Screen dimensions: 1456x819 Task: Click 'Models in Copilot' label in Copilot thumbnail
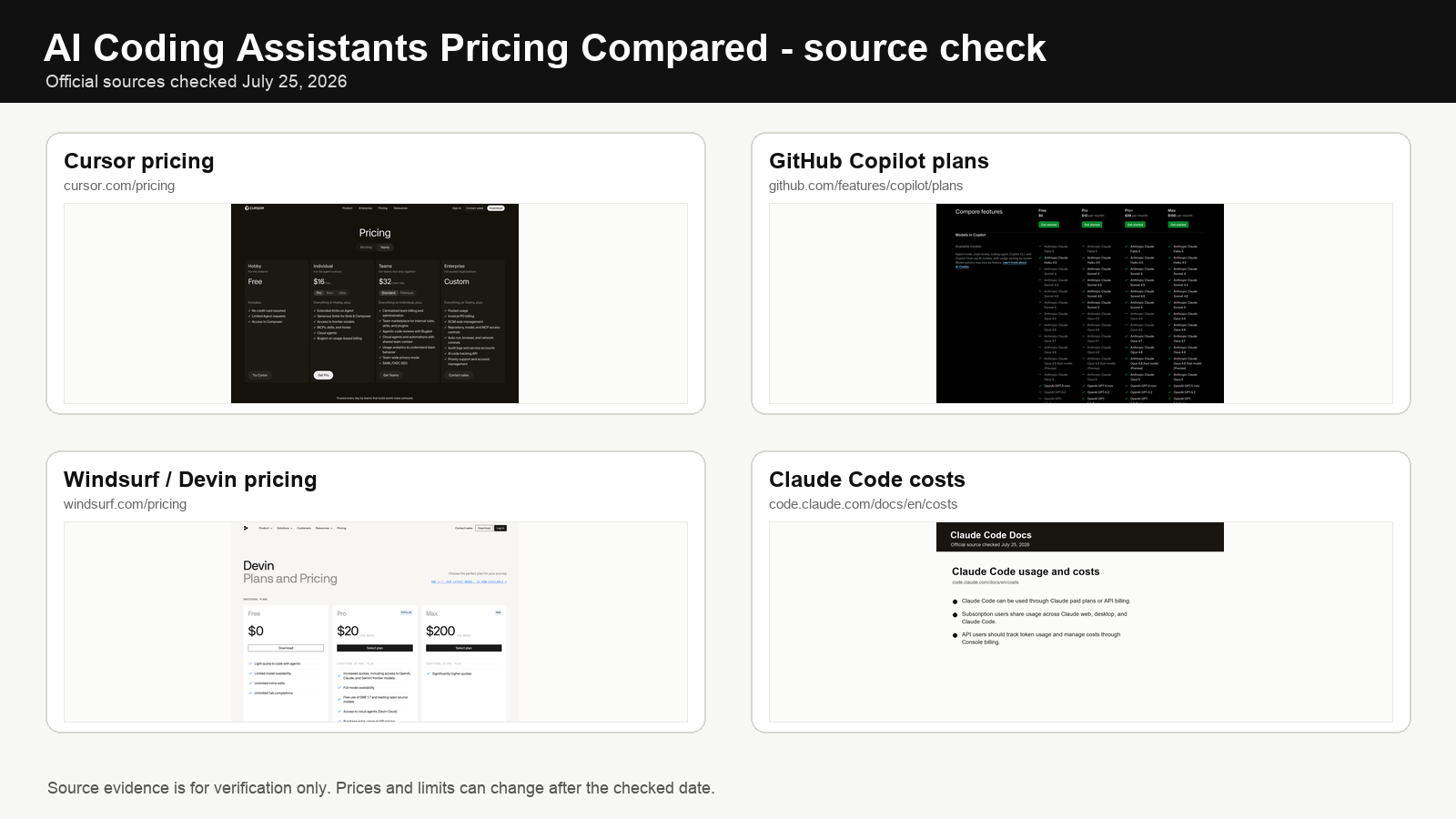pos(970,235)
